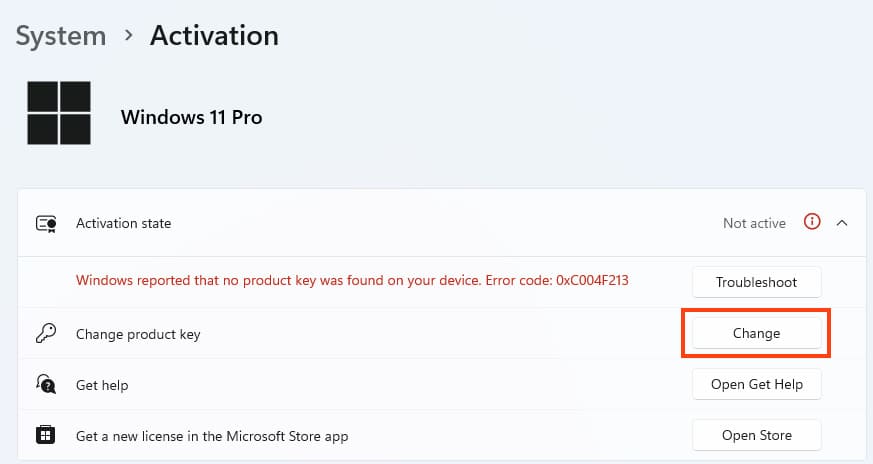
Task: Click the Change product key label
Action: tap(138, 334)
